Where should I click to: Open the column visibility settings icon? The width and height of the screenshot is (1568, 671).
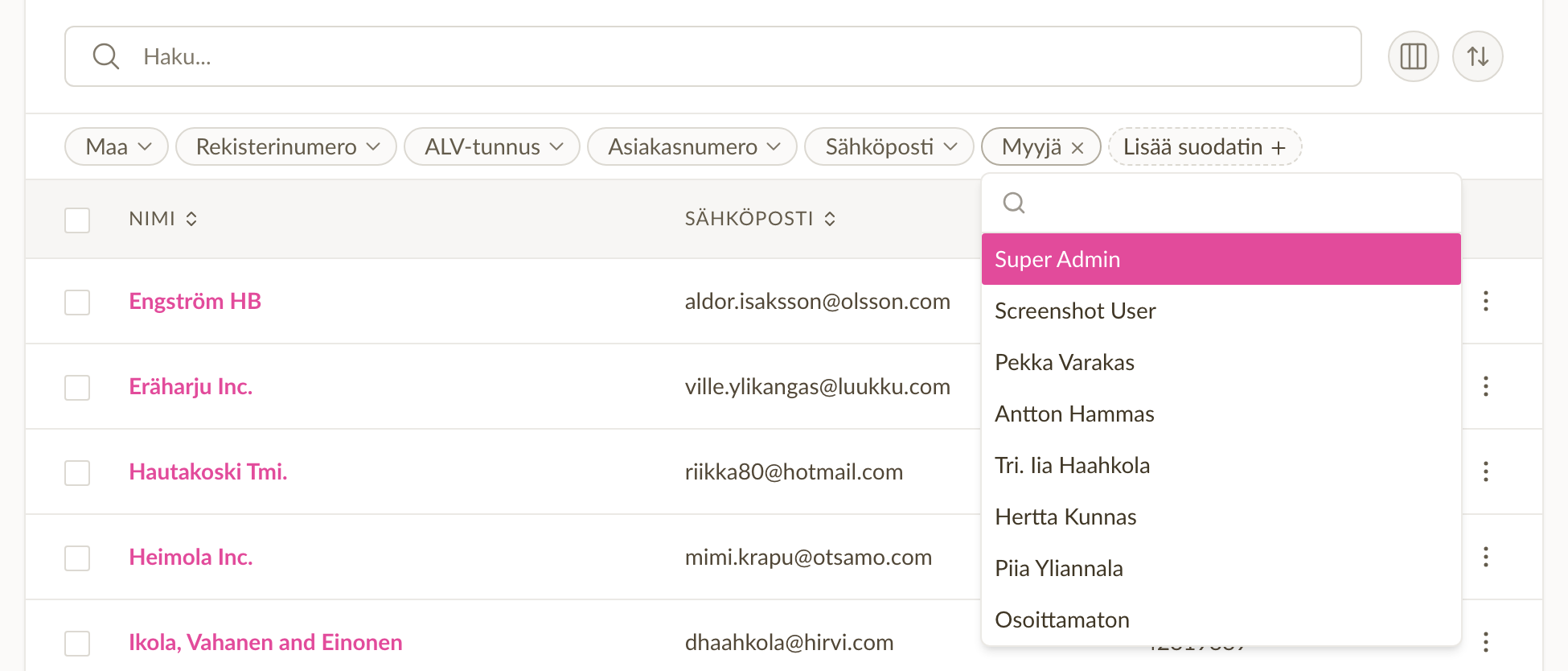pos(1413,56)
